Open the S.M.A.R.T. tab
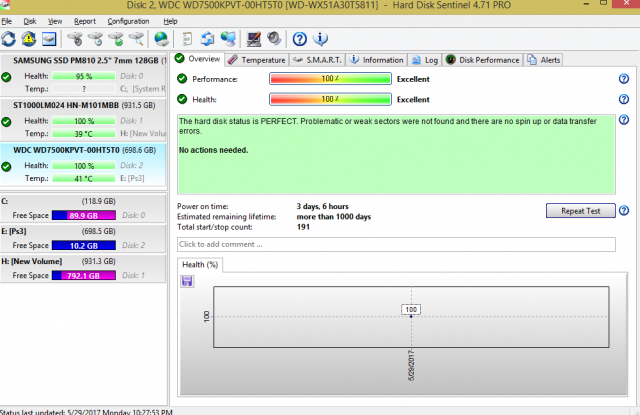640x415 pixels. (x=316, y=60)
